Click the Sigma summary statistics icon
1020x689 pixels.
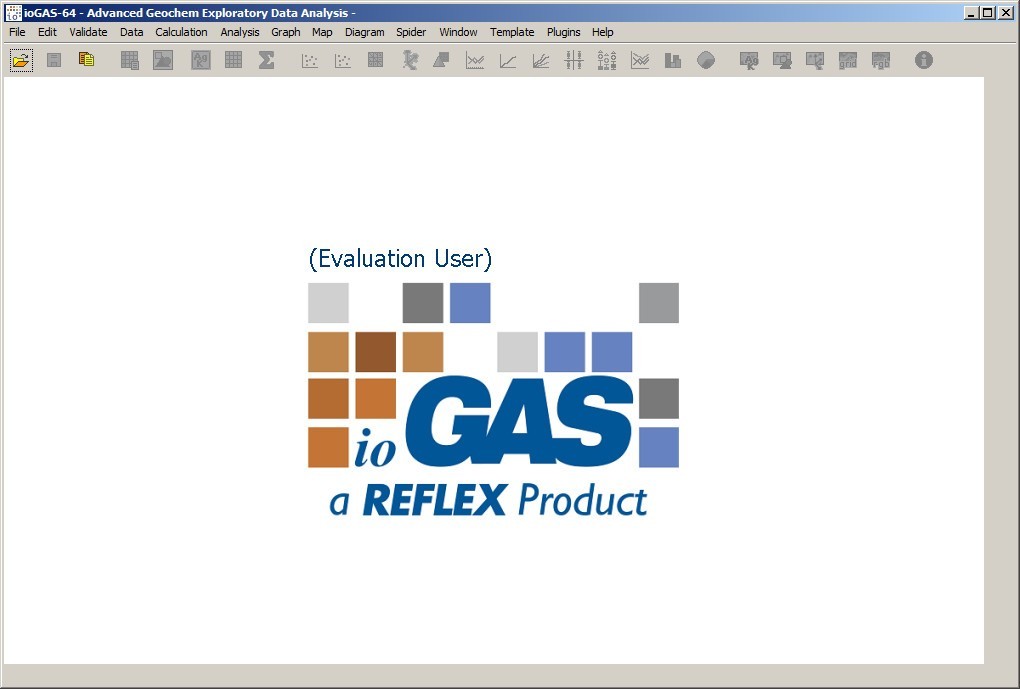[266, 61]
